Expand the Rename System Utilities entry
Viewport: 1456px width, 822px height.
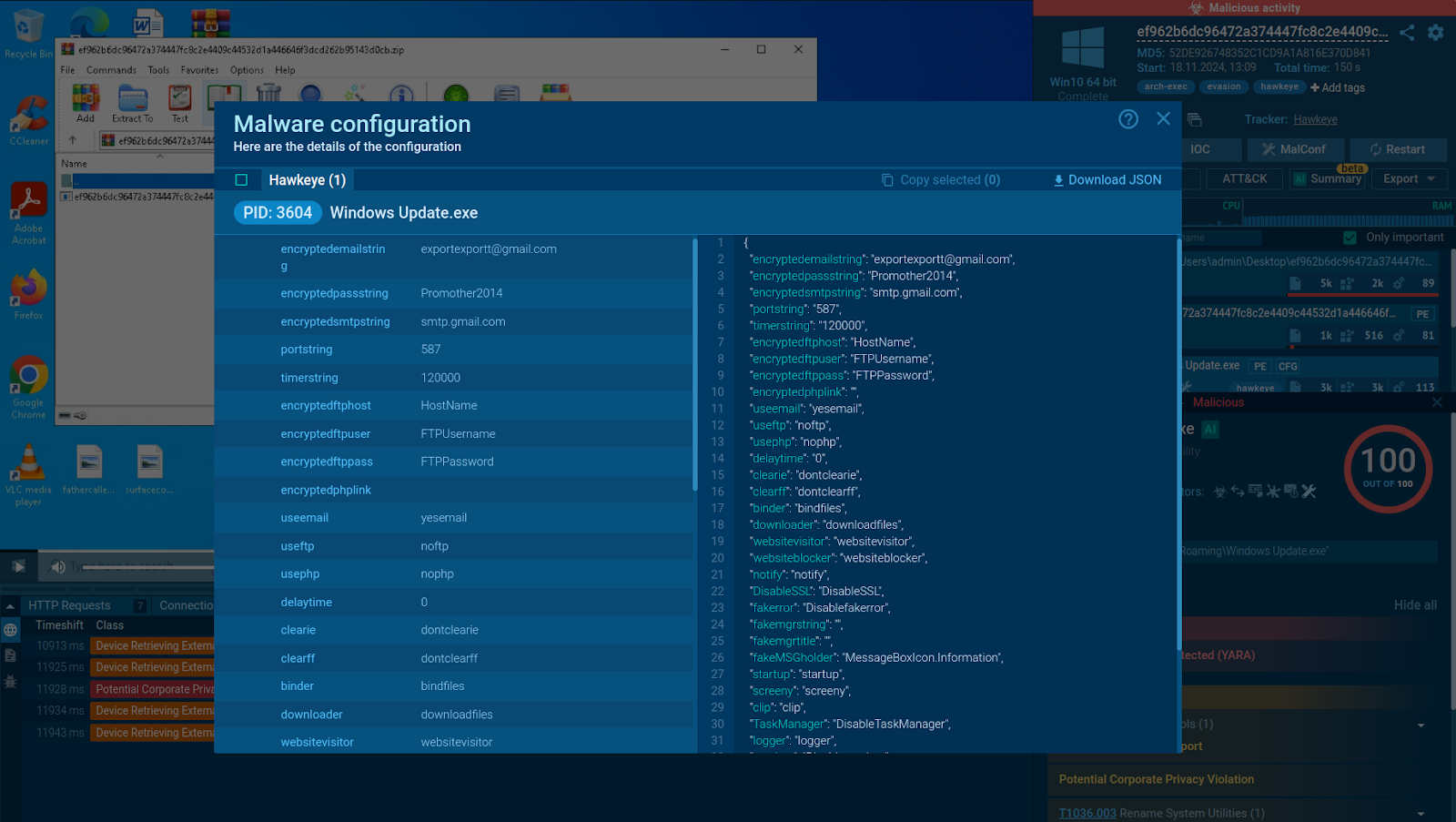pyautogui.click(x=1421, y=813)
